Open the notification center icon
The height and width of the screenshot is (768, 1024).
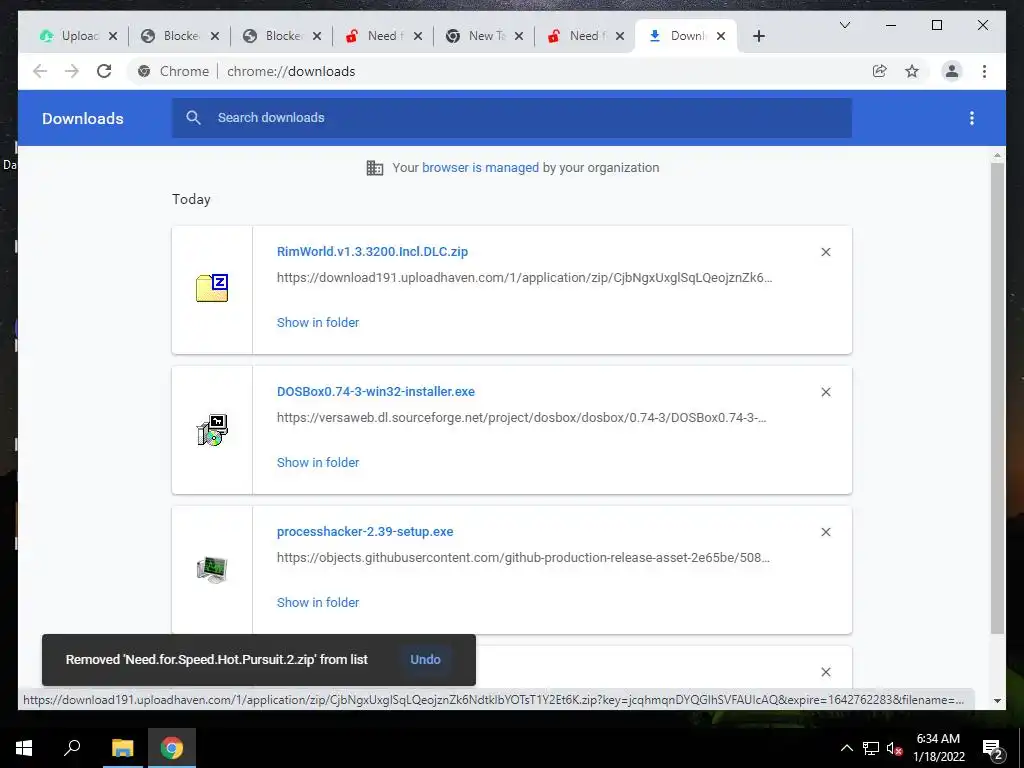coord(992,748)
